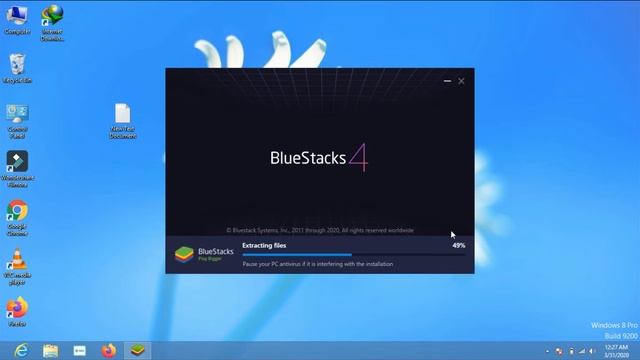Show hidden system tray icons
Viewport: 640px width, 360px height.
coord(547,351)
